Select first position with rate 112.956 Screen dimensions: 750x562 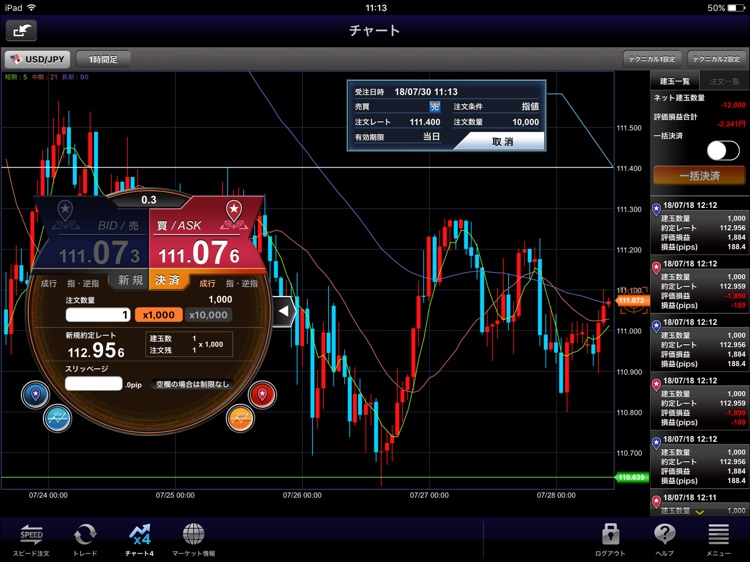699,226
